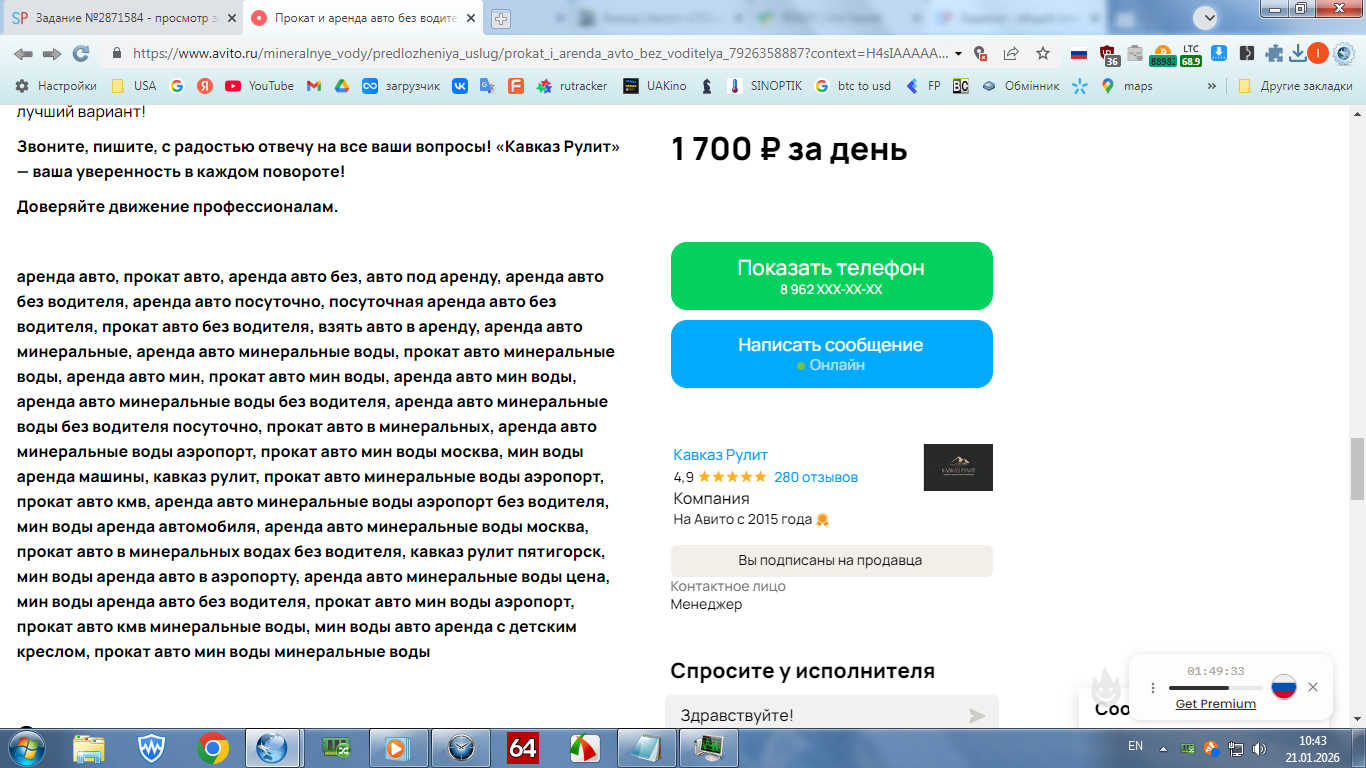The image size is (1366, 768).
Task: Open the maps bookmark
Action: 1127,86
